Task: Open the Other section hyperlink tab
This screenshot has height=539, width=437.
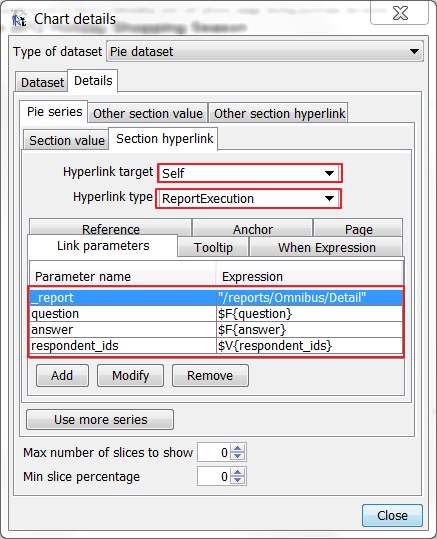Action: tap(279, 113)
